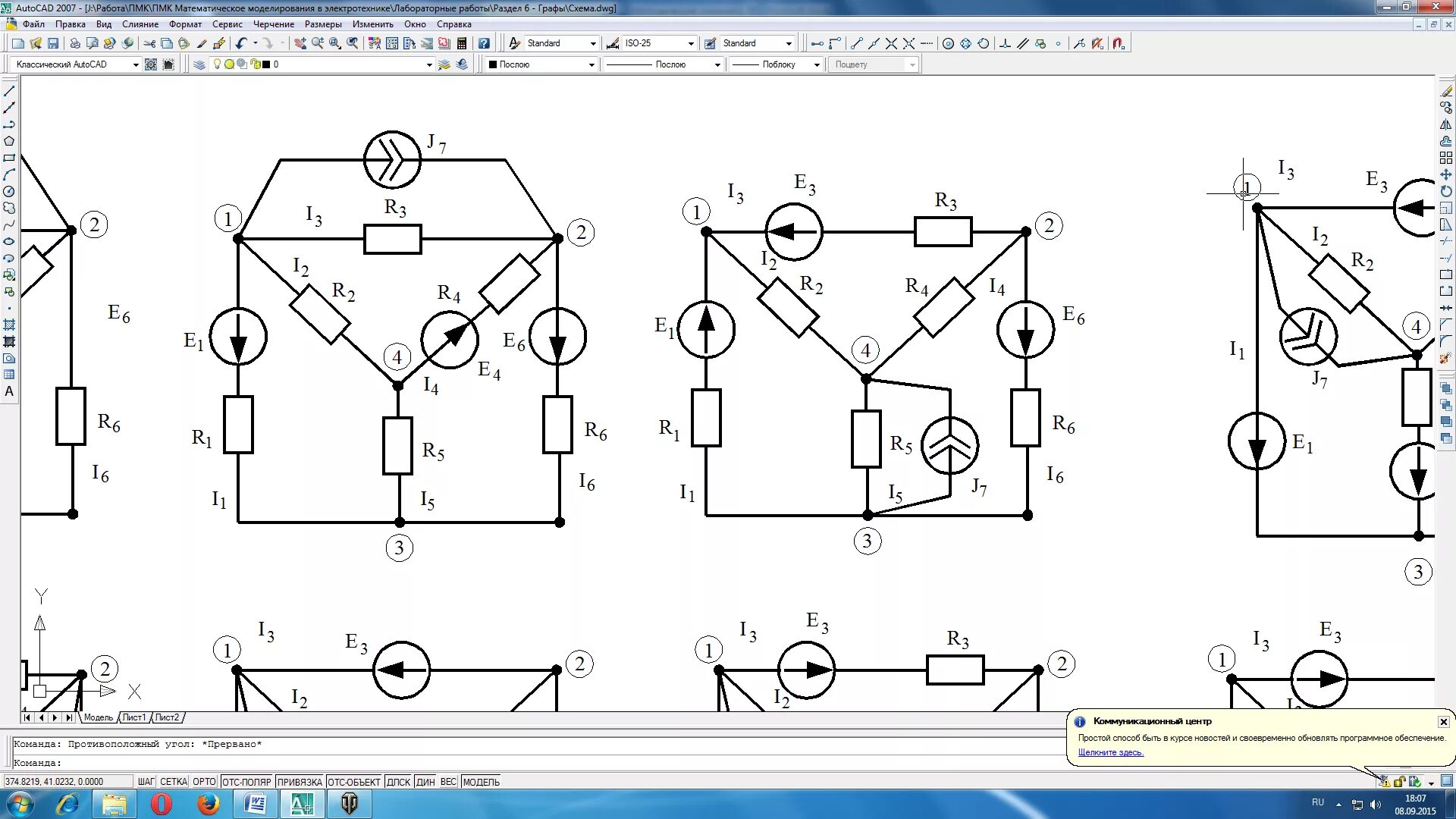Viewport: 1456px width, 819px height.
Task: Switch to the Лист1 layout tab
Action: point(134,717)
